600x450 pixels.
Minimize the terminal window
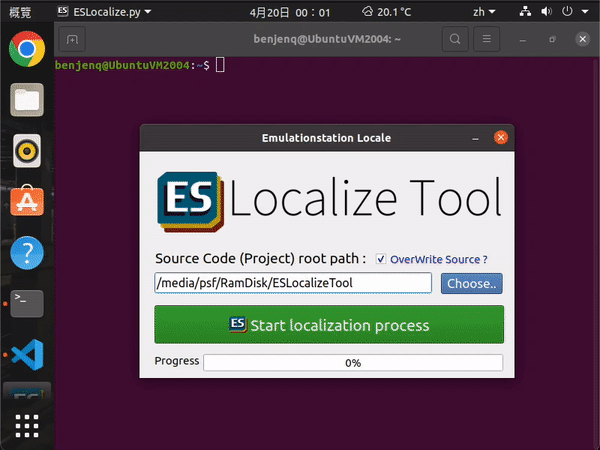point(522,40)
